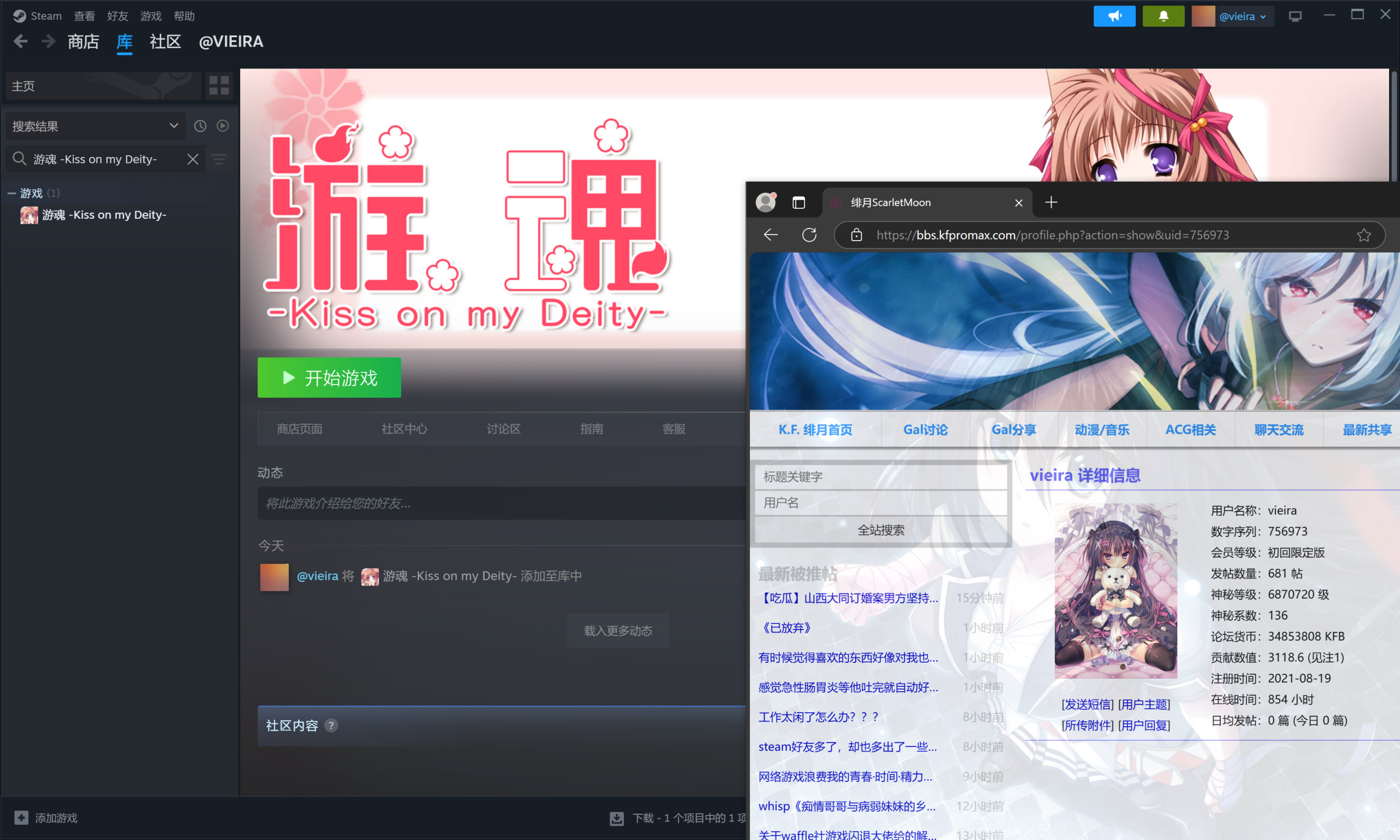This screenshot has width=1400, height=840.
Task: Go to the 商店 tab
Action: tap(83, 42)
